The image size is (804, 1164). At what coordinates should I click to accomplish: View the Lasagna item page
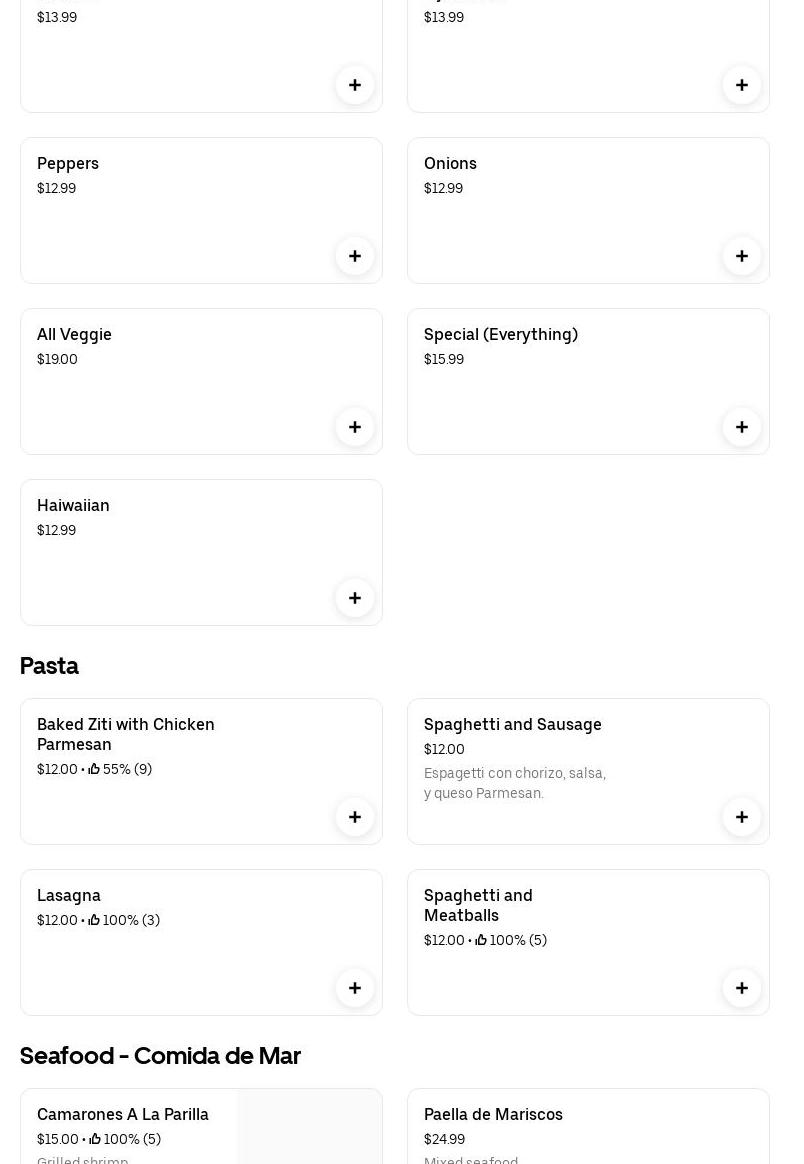(69, 896)
